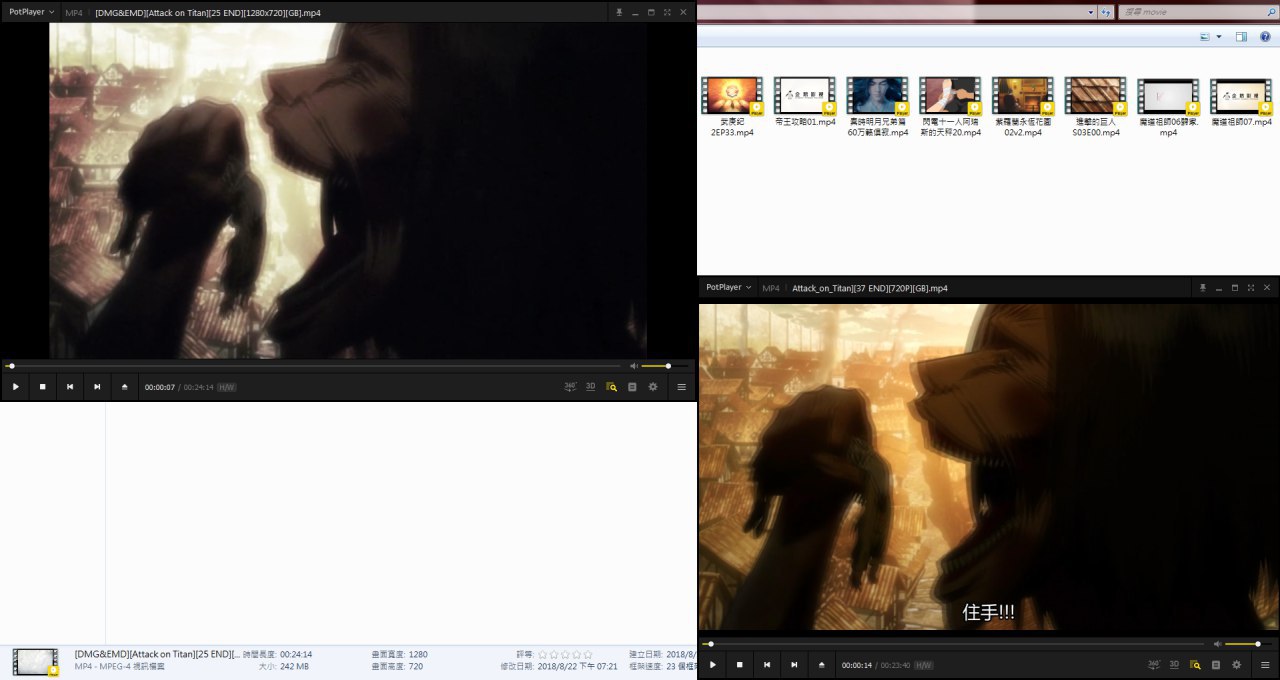
Task: Click the 00:00:07 elapsed time display
Action: tap(160, 387)
